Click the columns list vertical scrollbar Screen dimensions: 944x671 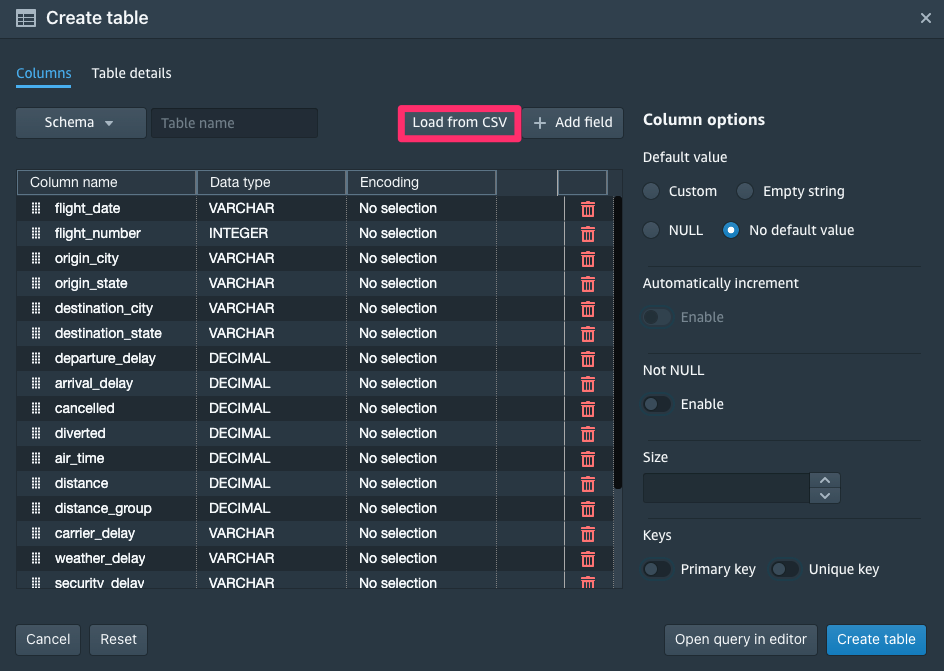click(x=618, y=342)
